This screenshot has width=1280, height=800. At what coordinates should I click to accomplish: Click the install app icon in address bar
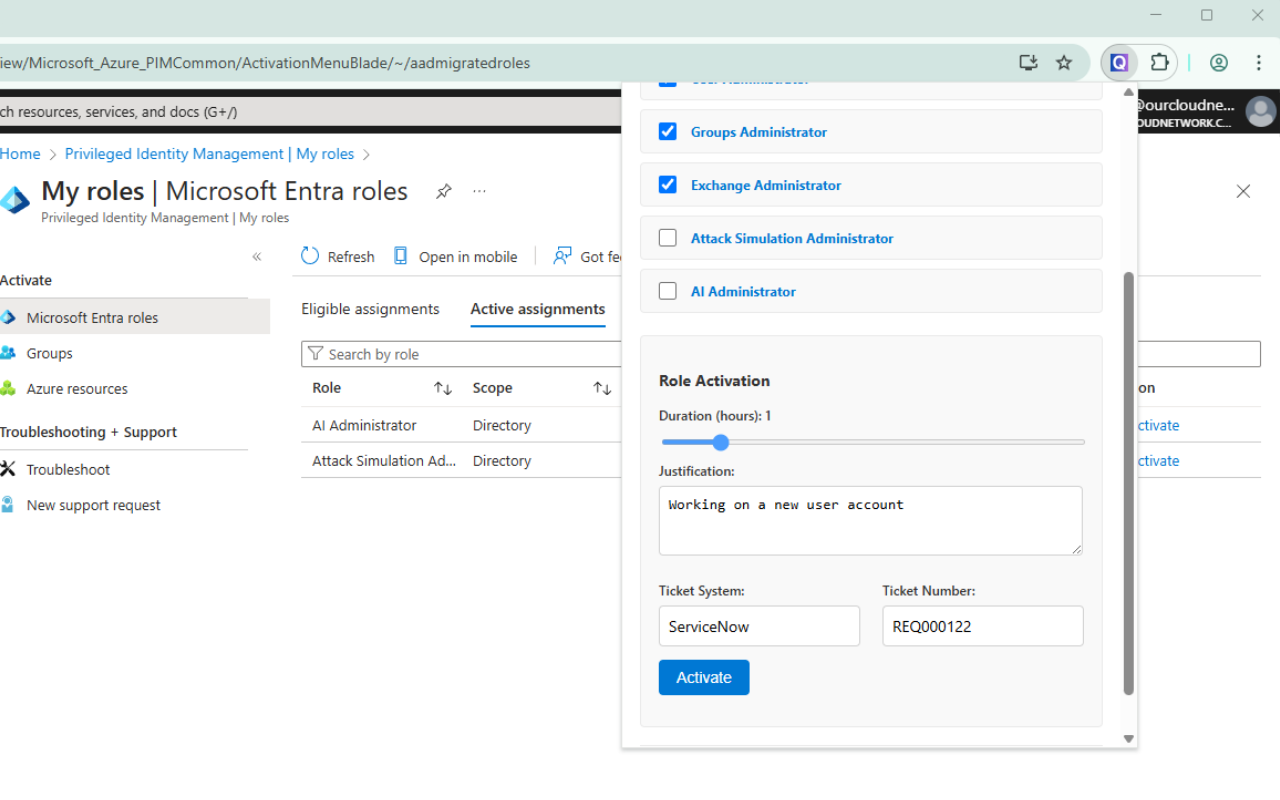pyautogui.click(x=1028, y=63)
